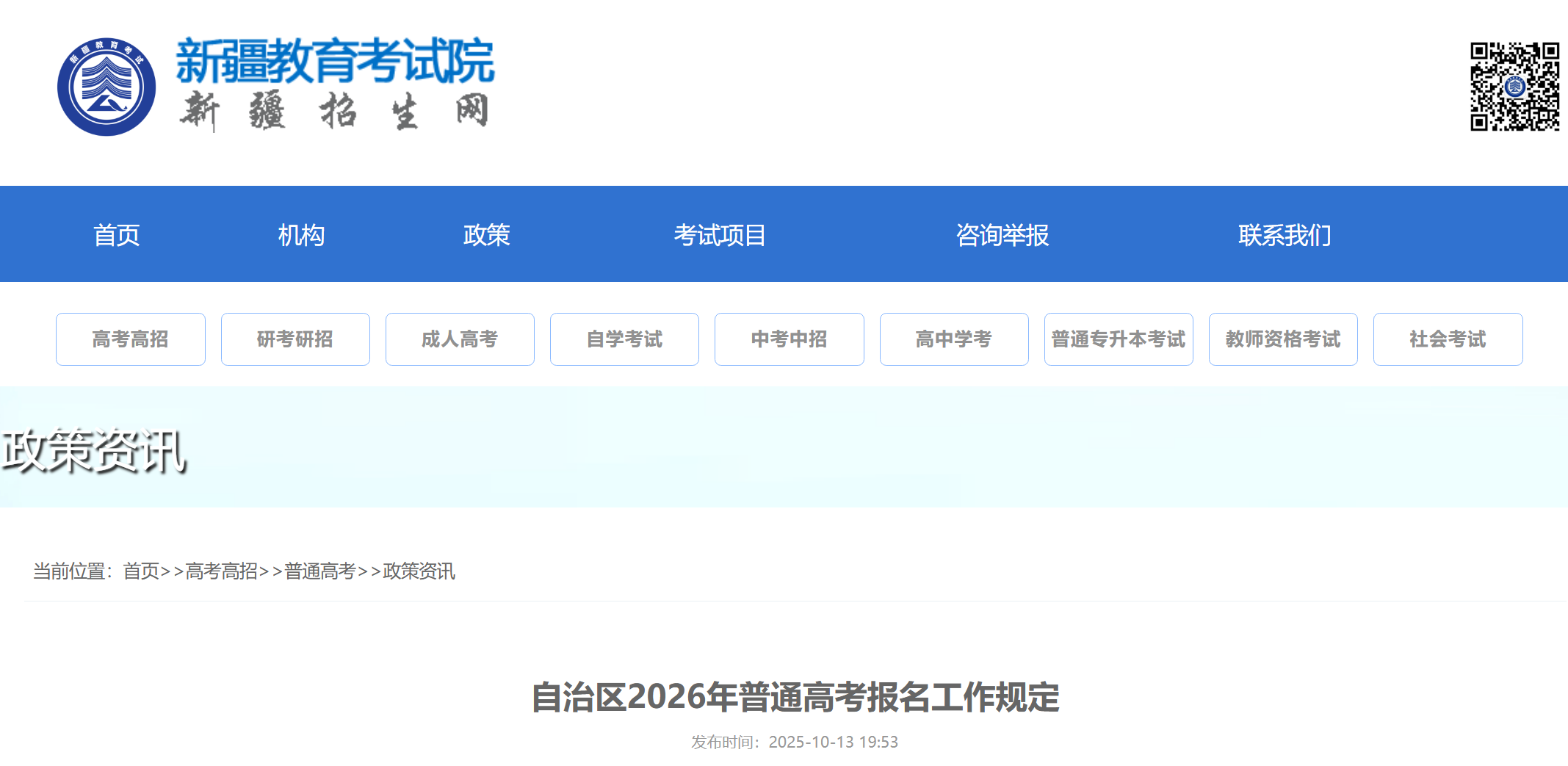Screen dimensions: 1568x766
Task: Select 政策 in the blue navigation bar
Action: tap(486, 235)
